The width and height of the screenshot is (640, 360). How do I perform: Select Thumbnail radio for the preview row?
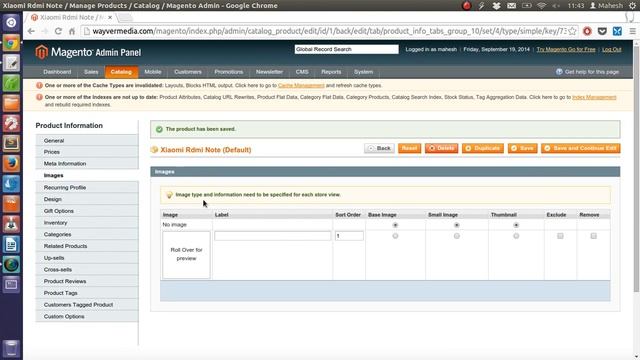[516, 236]
